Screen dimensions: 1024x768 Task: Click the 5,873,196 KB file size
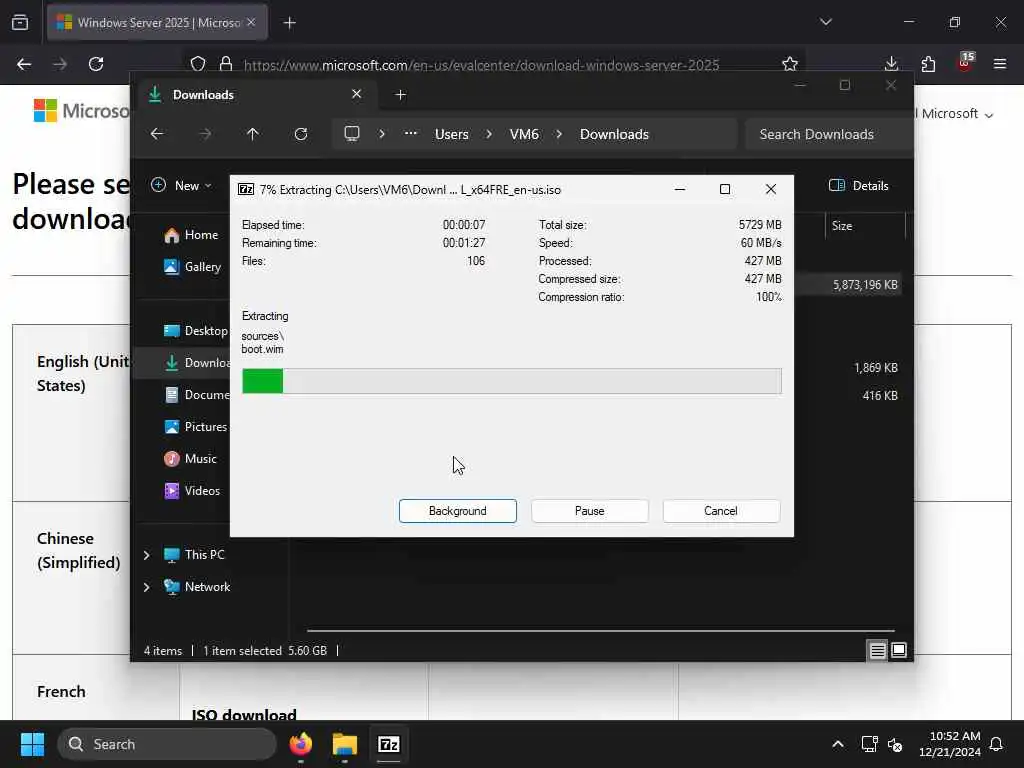coord(865,285)
